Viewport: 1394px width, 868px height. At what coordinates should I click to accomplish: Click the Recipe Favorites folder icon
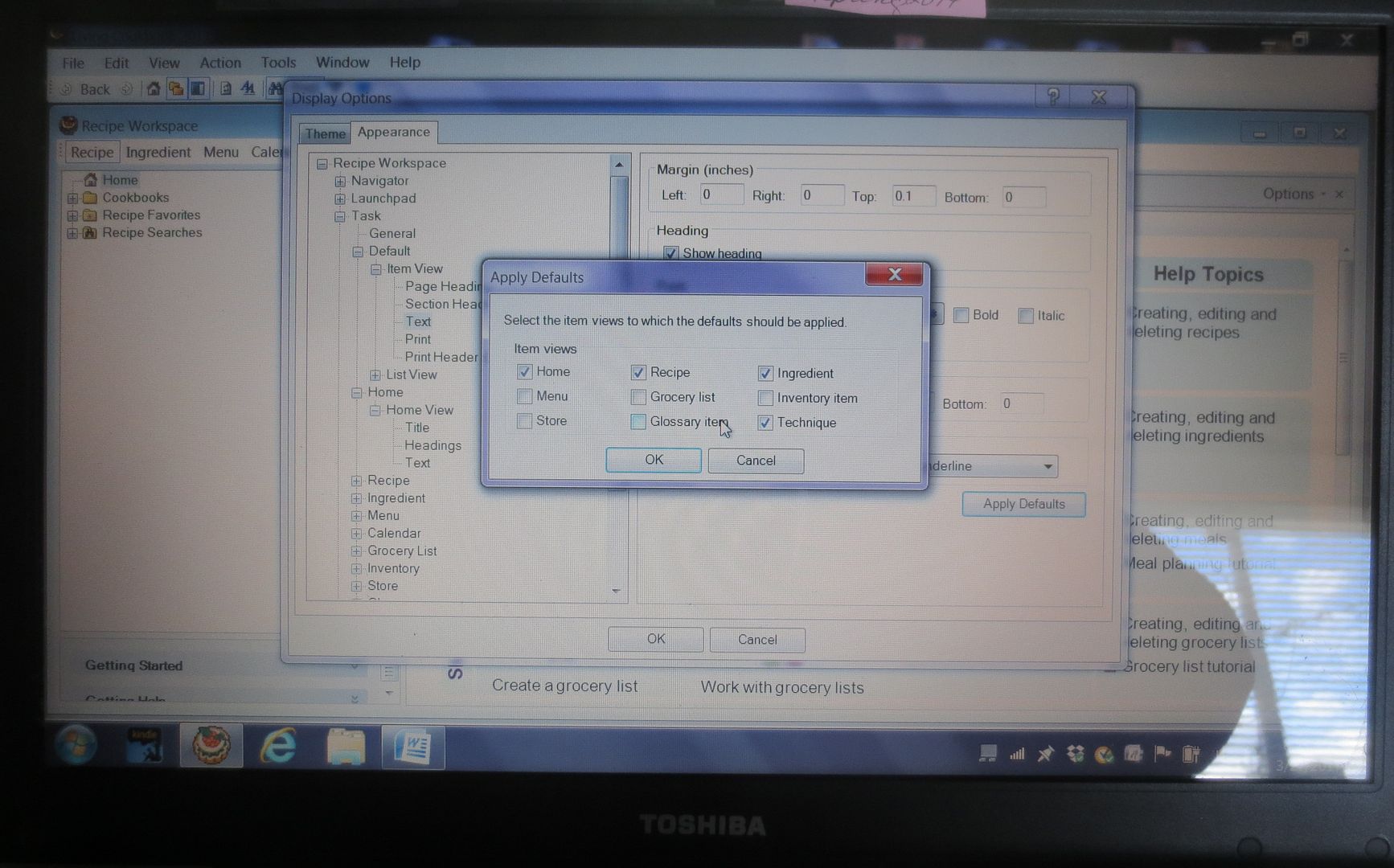[90, 215]
